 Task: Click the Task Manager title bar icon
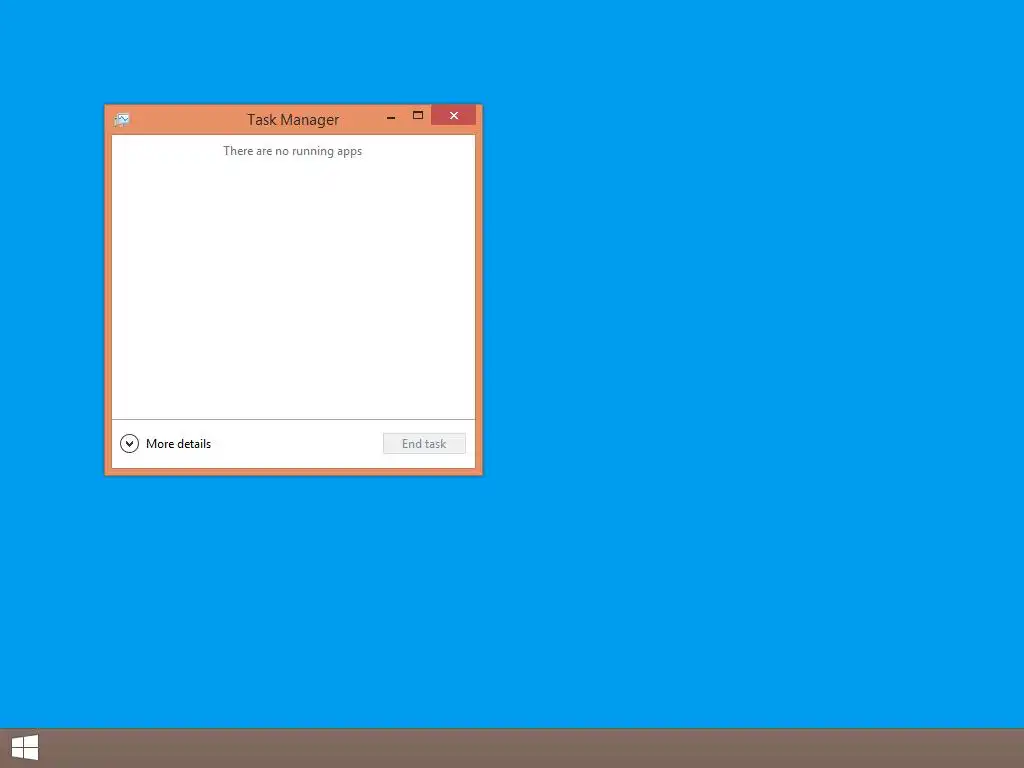click(122, 120)
